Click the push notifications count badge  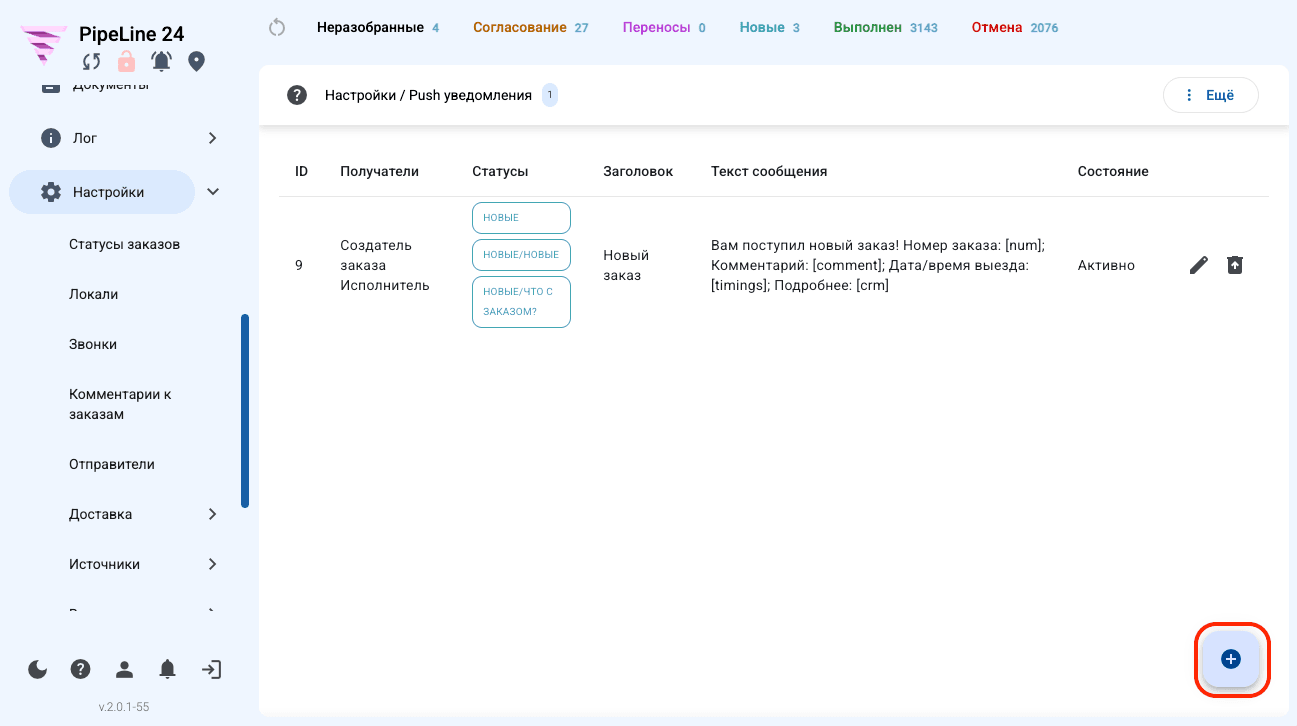550,95
